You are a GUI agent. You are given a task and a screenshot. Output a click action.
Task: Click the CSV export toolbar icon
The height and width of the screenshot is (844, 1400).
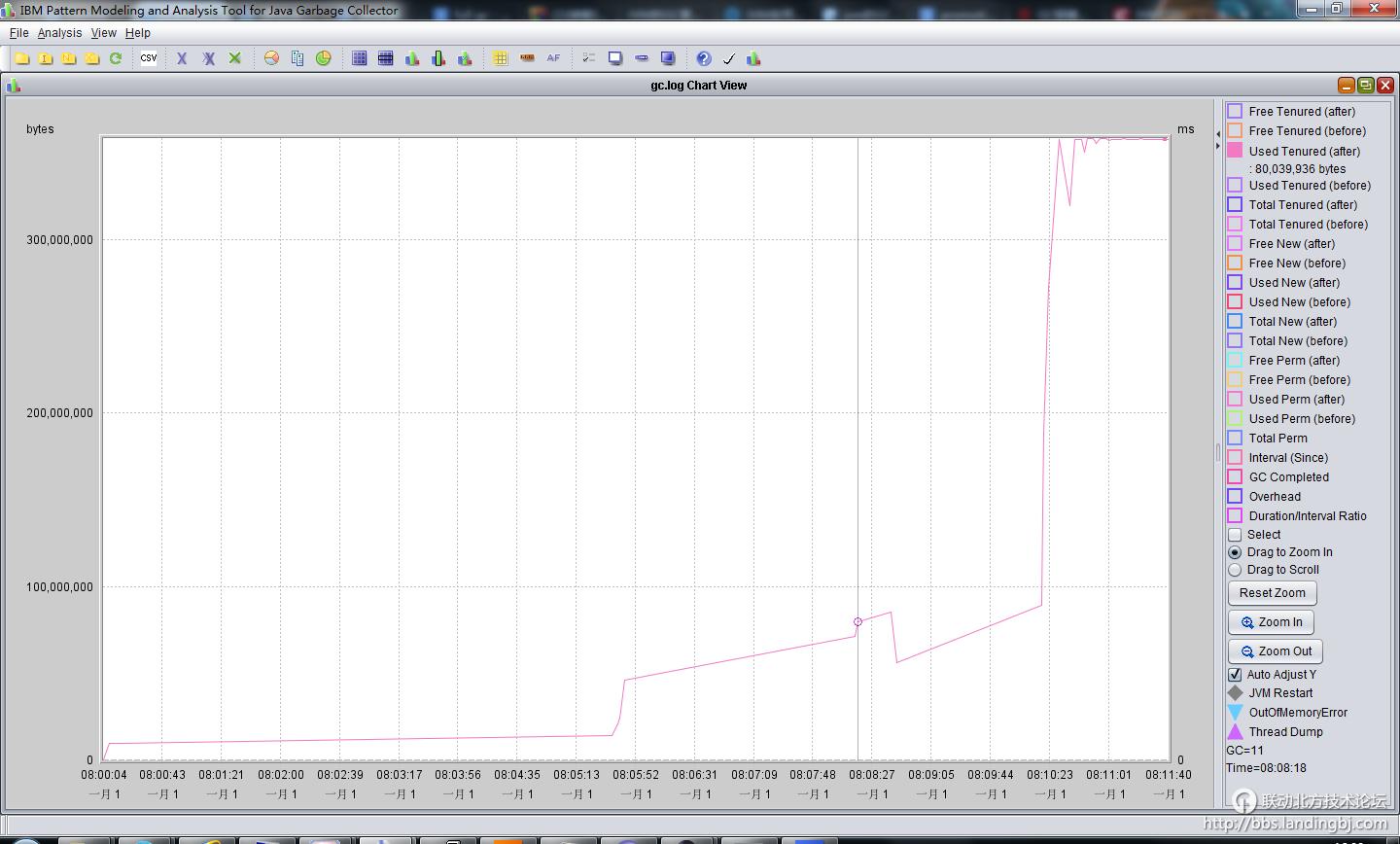point(149,58)
